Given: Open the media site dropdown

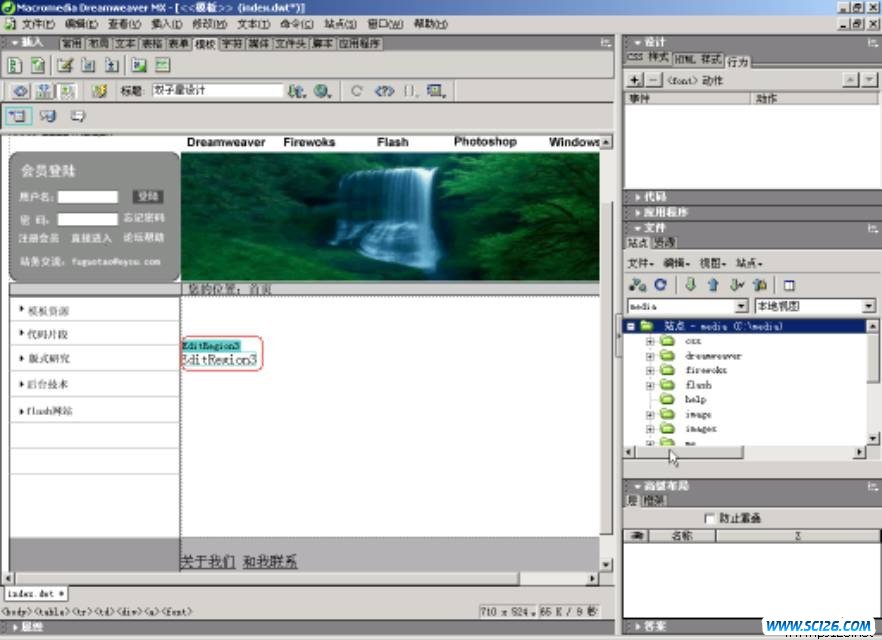Looking at the screenshot, I should (x=741, y=306).
